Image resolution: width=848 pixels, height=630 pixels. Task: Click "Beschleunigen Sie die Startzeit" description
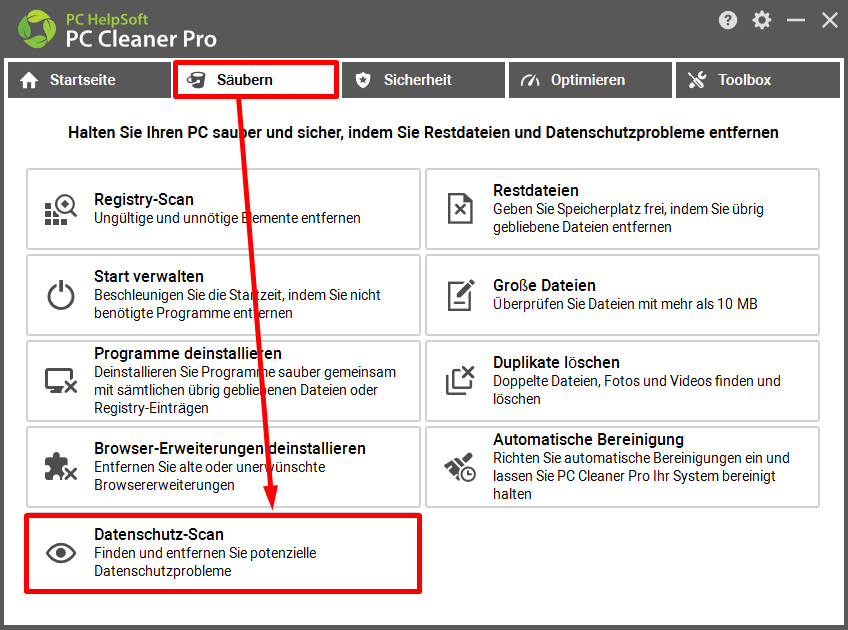tap(237, 304)
